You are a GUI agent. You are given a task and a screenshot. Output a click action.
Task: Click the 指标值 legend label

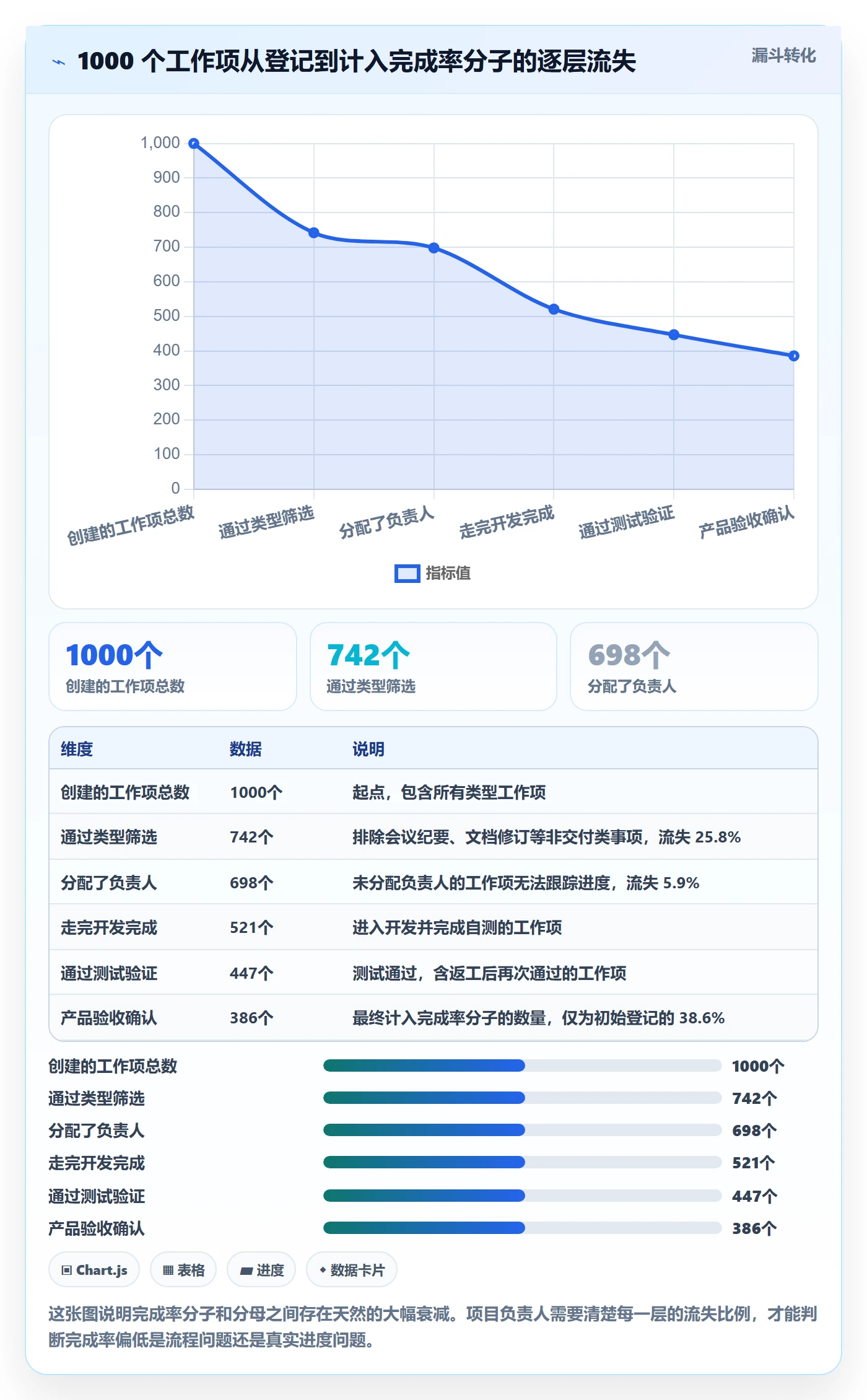(448, 574)
